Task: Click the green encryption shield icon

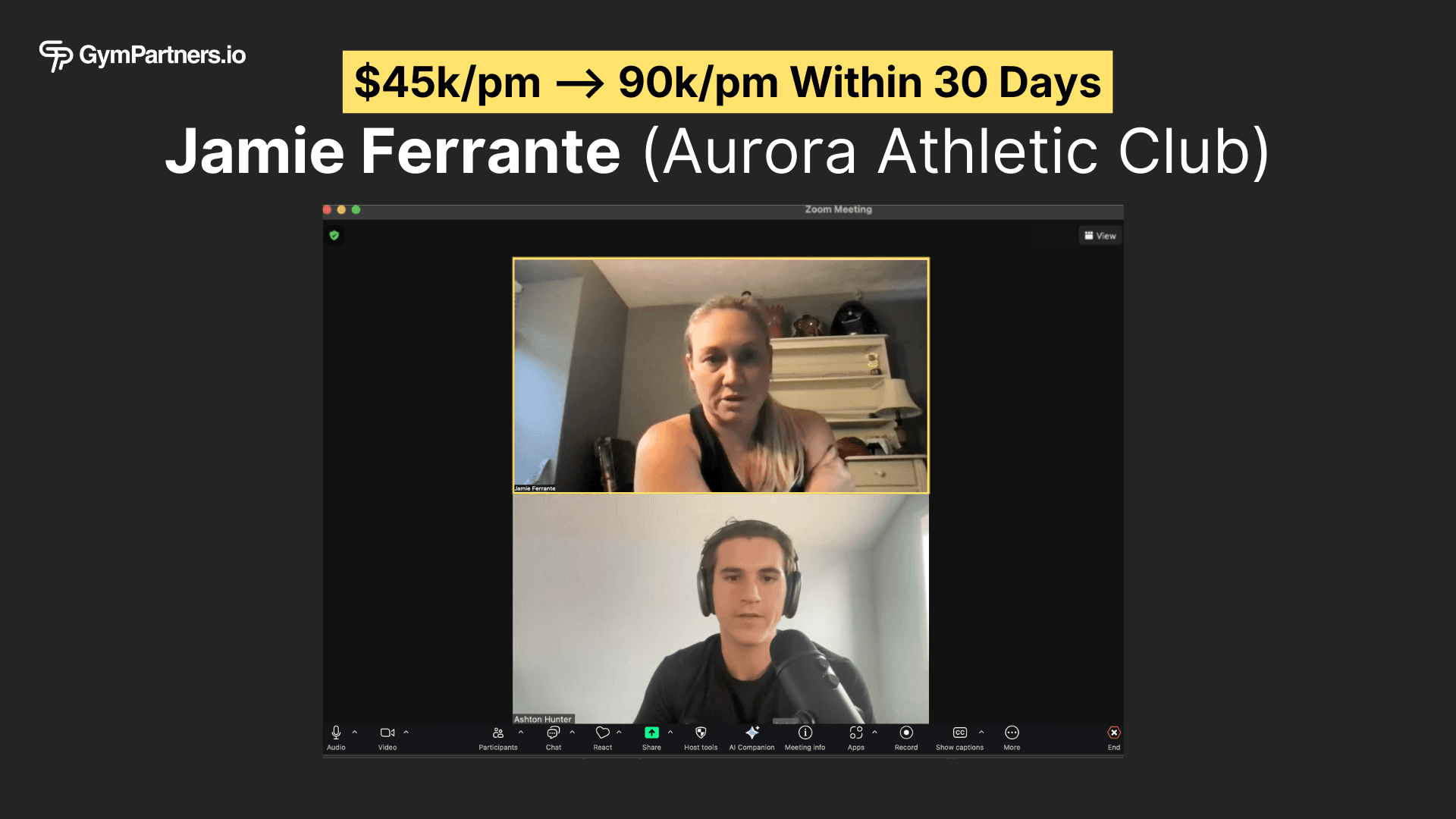Action: point(334,236)
